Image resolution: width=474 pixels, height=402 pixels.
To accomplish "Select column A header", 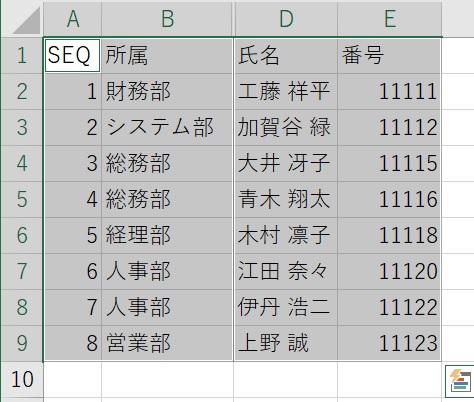I will 72,19.
